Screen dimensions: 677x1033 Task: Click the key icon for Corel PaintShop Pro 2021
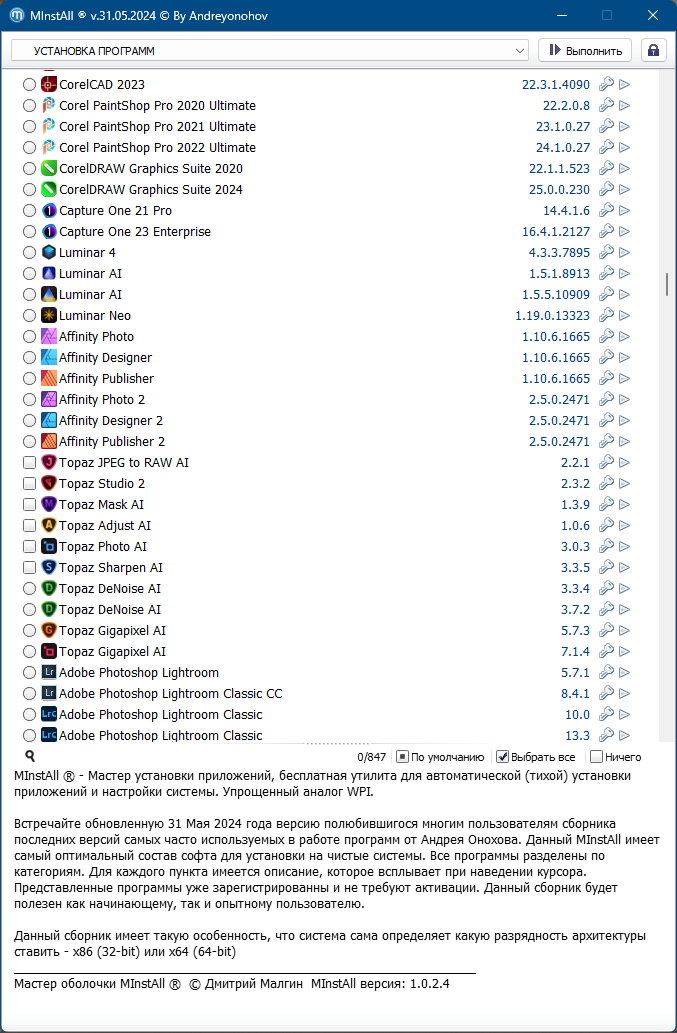click(x=606, y=126)
